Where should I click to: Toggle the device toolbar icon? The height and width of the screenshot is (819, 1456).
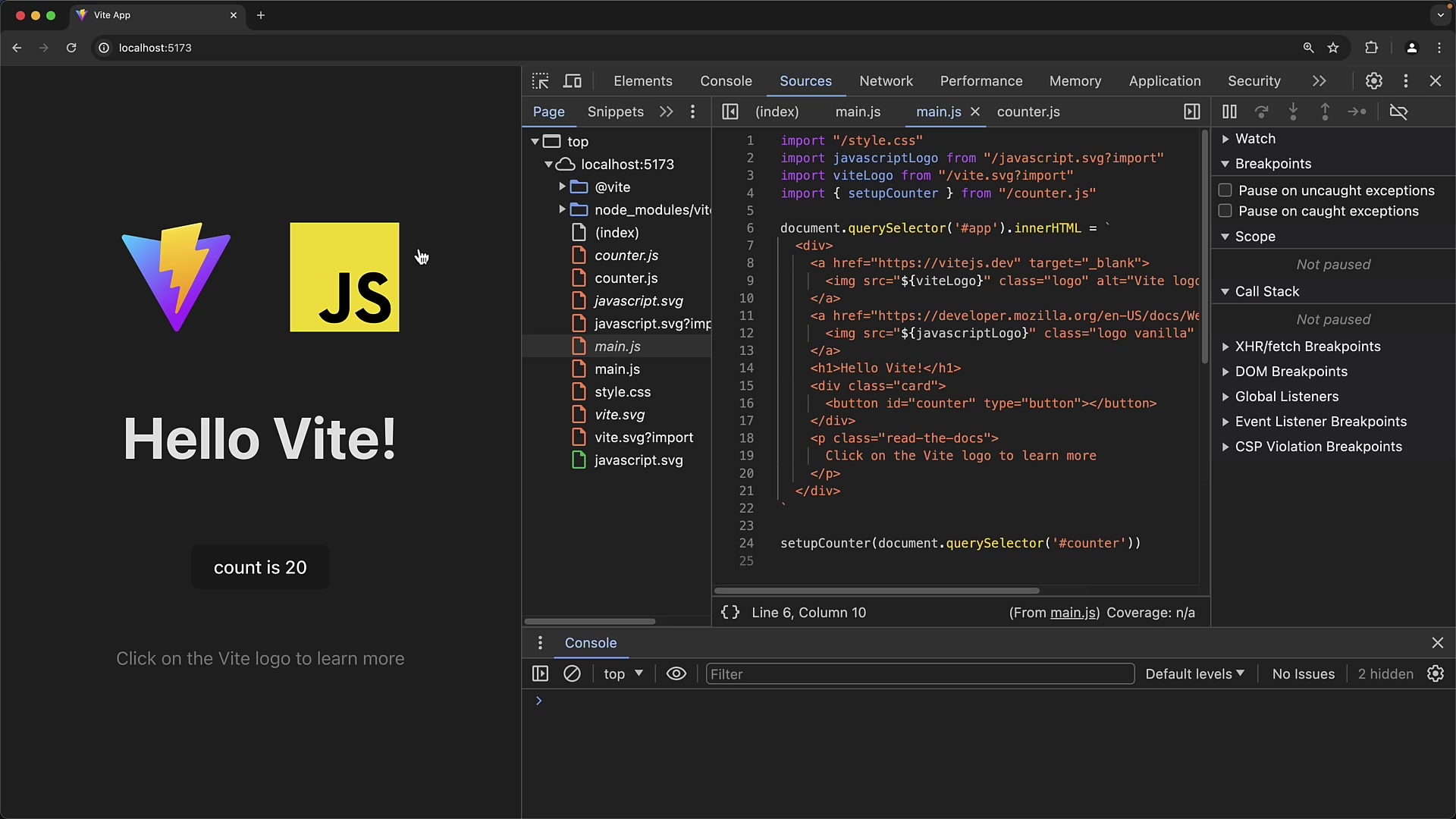coord(573,81)
